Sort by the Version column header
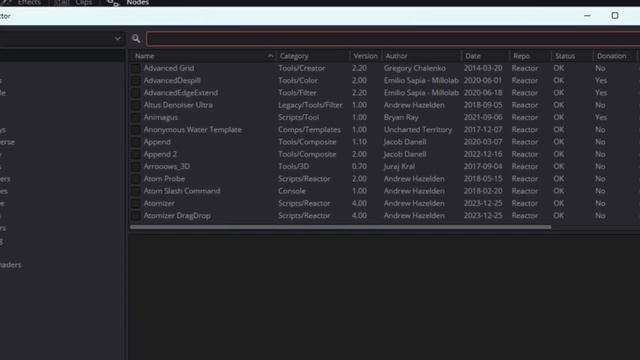 click(x=365, y=56)
